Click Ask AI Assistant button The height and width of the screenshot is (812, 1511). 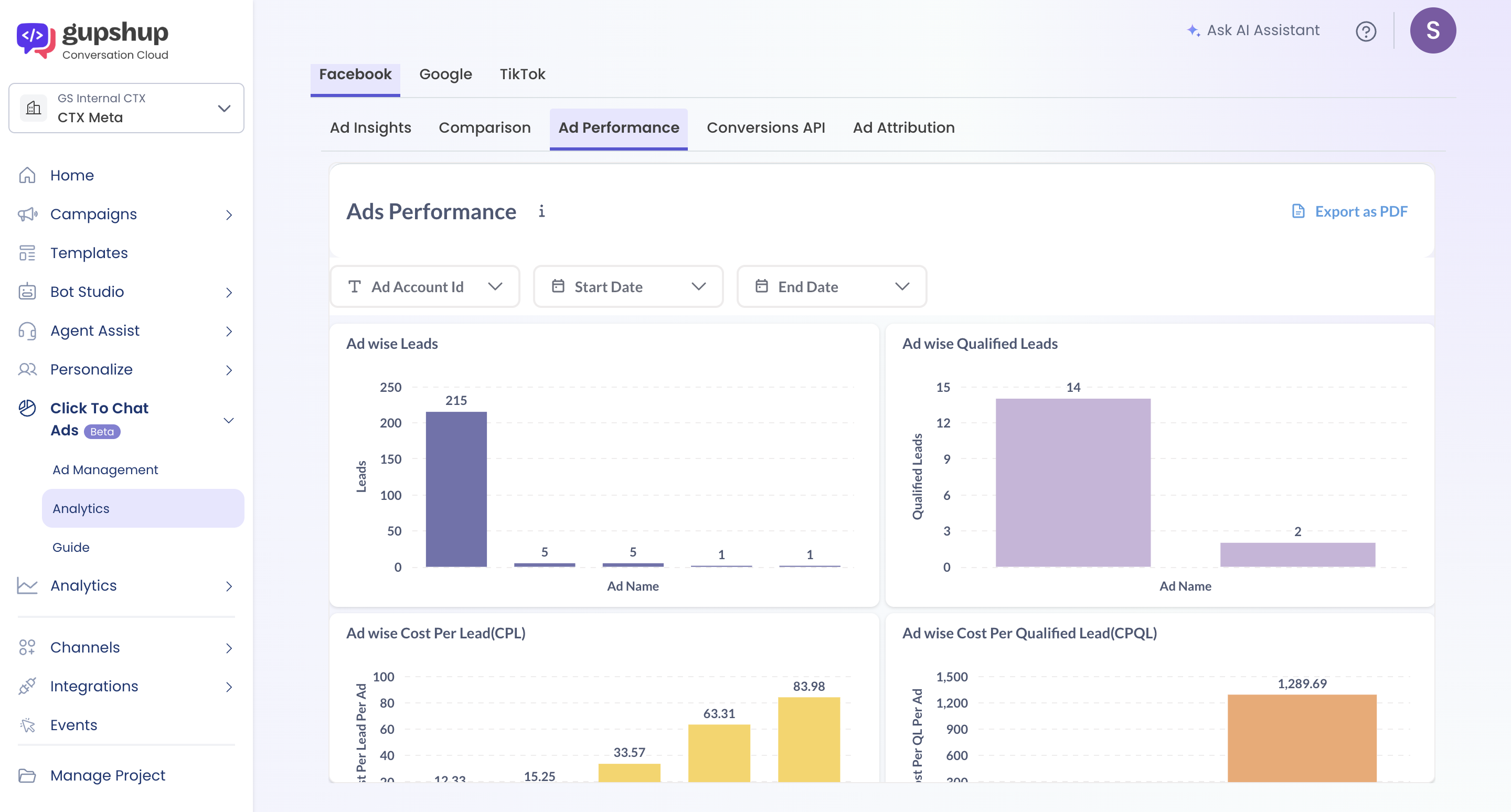tap(1253, 30)
